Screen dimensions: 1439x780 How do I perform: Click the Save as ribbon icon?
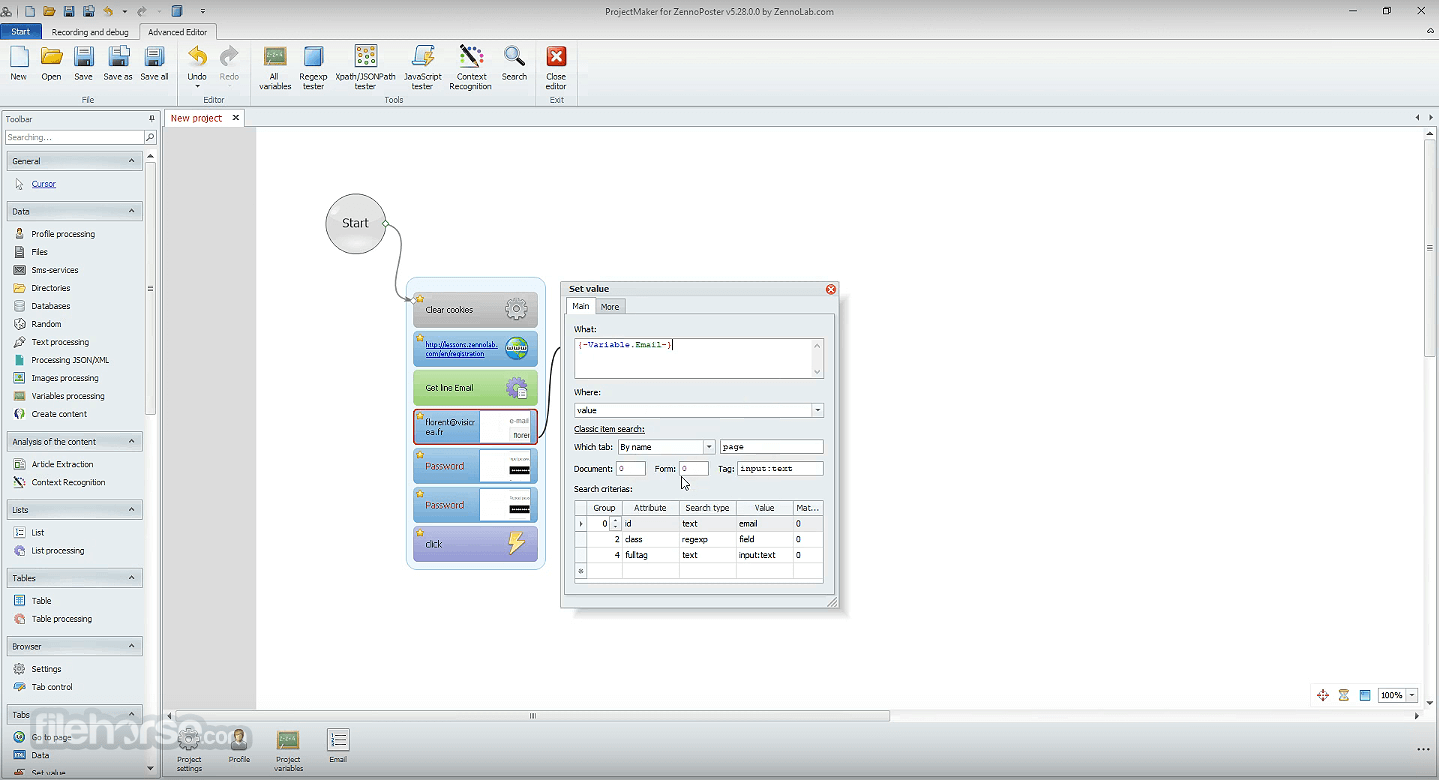point(118,63)
